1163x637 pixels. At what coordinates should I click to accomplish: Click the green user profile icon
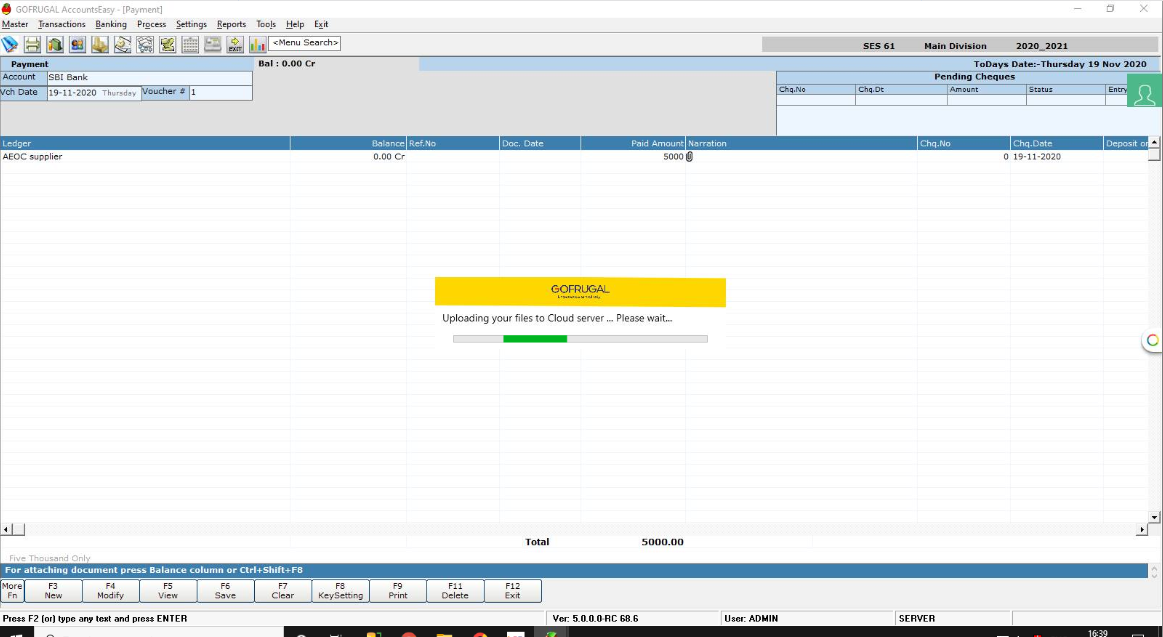point(1144,90)
